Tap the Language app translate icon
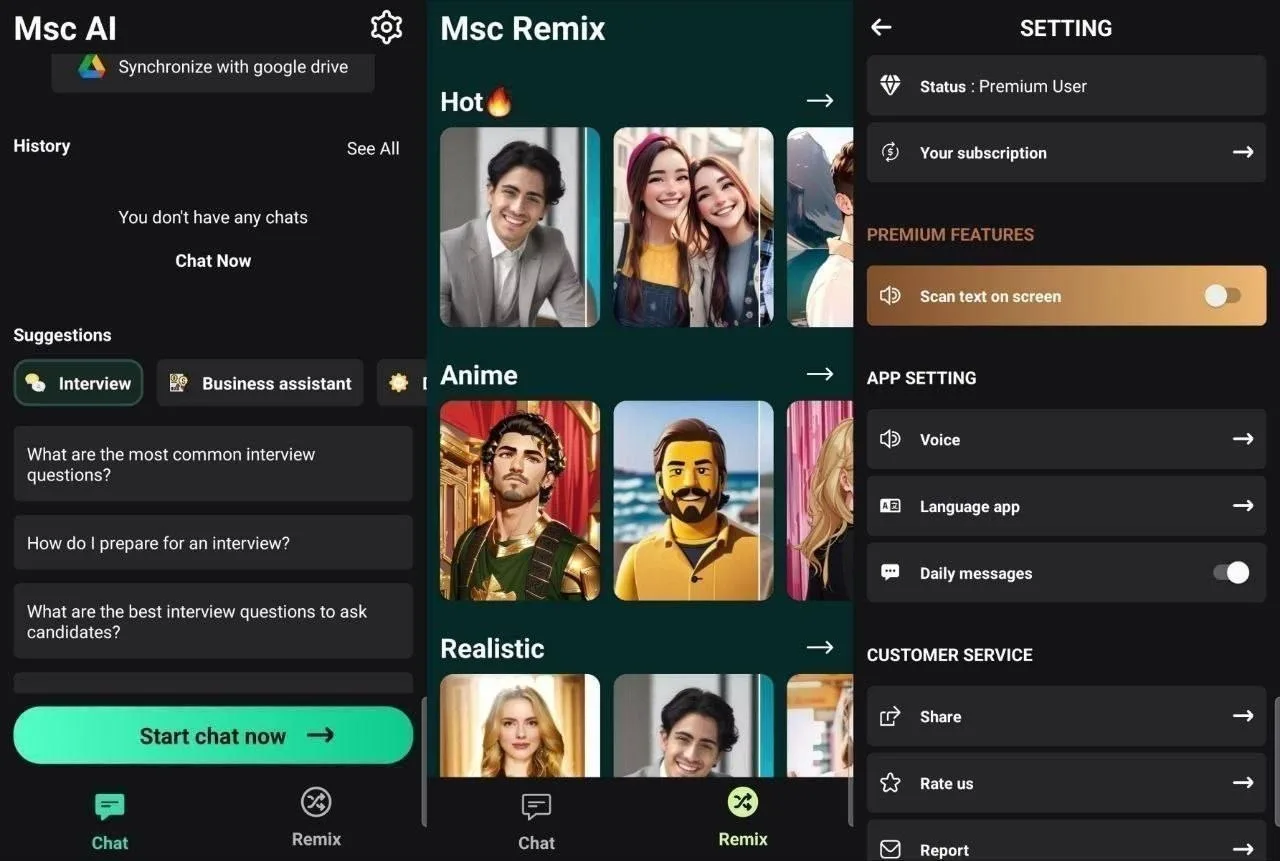 pyautogui.click(x=890, y=506)
